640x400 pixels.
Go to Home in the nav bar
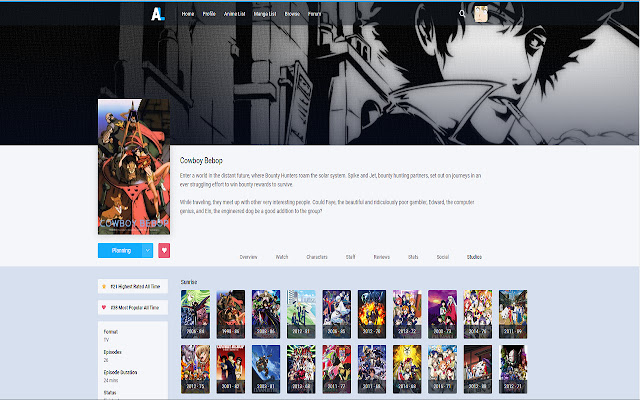pos(188,14)
